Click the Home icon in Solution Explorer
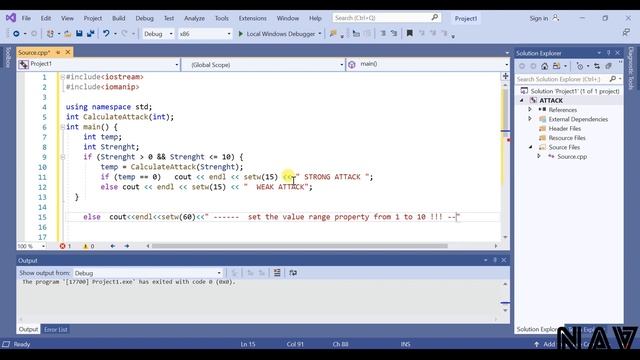 (x=544, y=66)
